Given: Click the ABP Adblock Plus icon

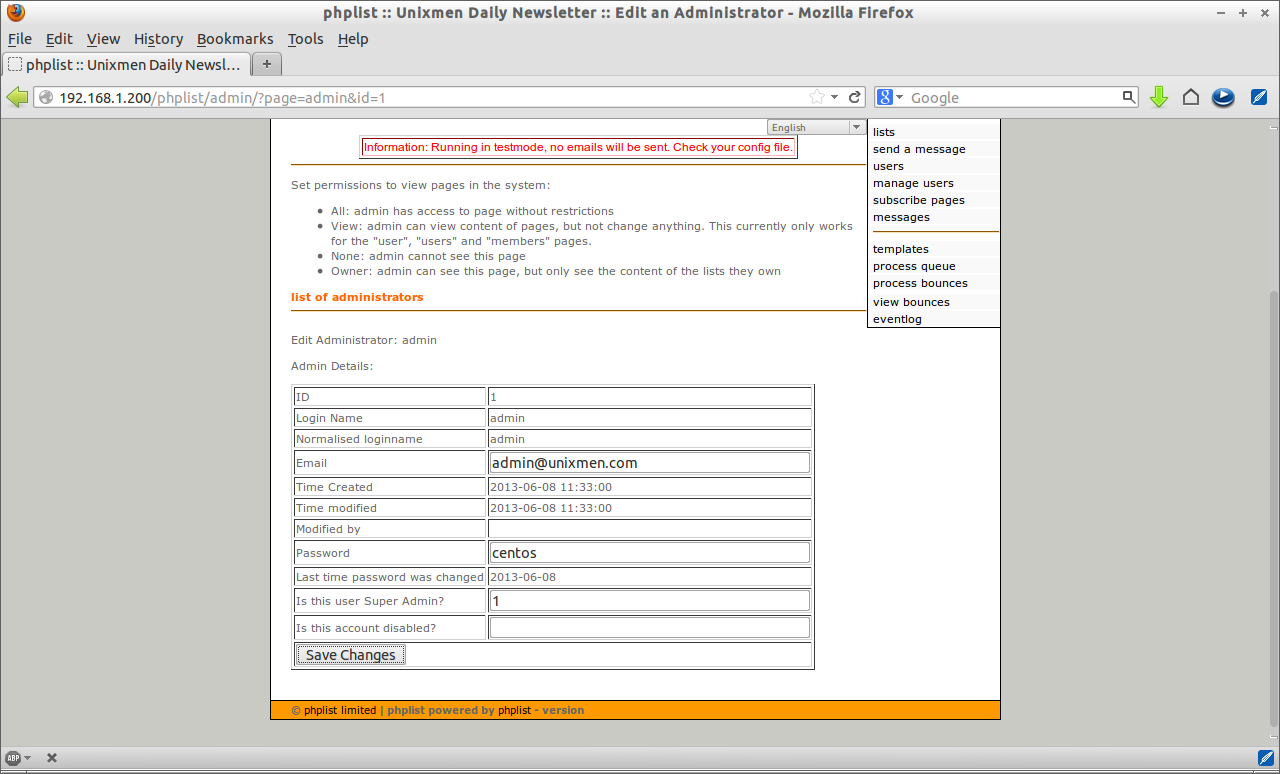Looking at the screenshot, I should [x=13, y=758].
